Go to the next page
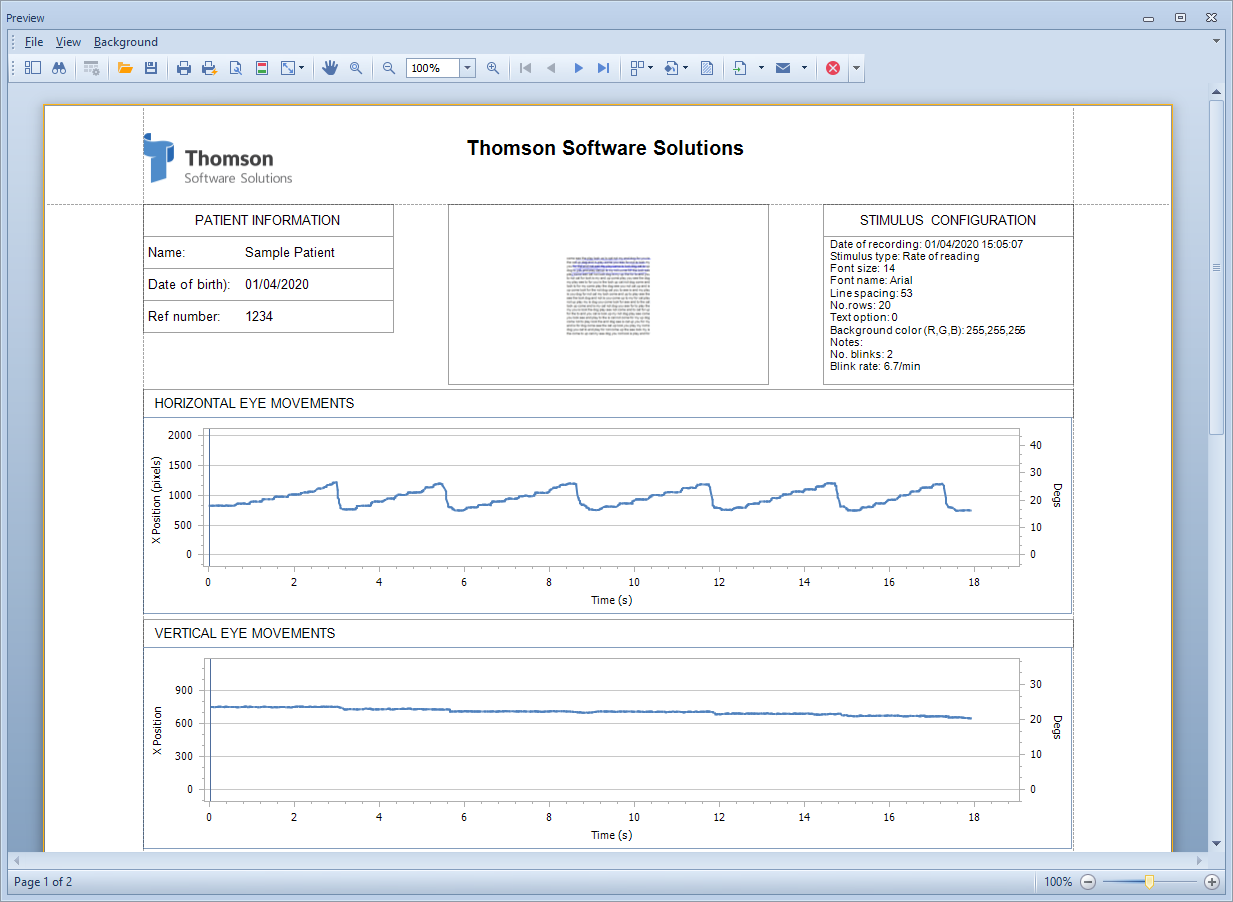This screenshot has width=1233, height=902. tap(578, 68)
